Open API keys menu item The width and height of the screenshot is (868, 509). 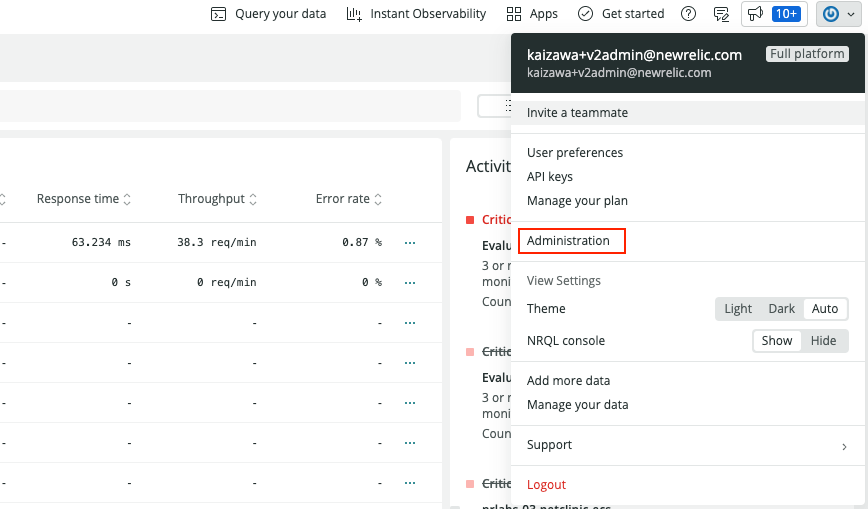click(x=550, y=177)
